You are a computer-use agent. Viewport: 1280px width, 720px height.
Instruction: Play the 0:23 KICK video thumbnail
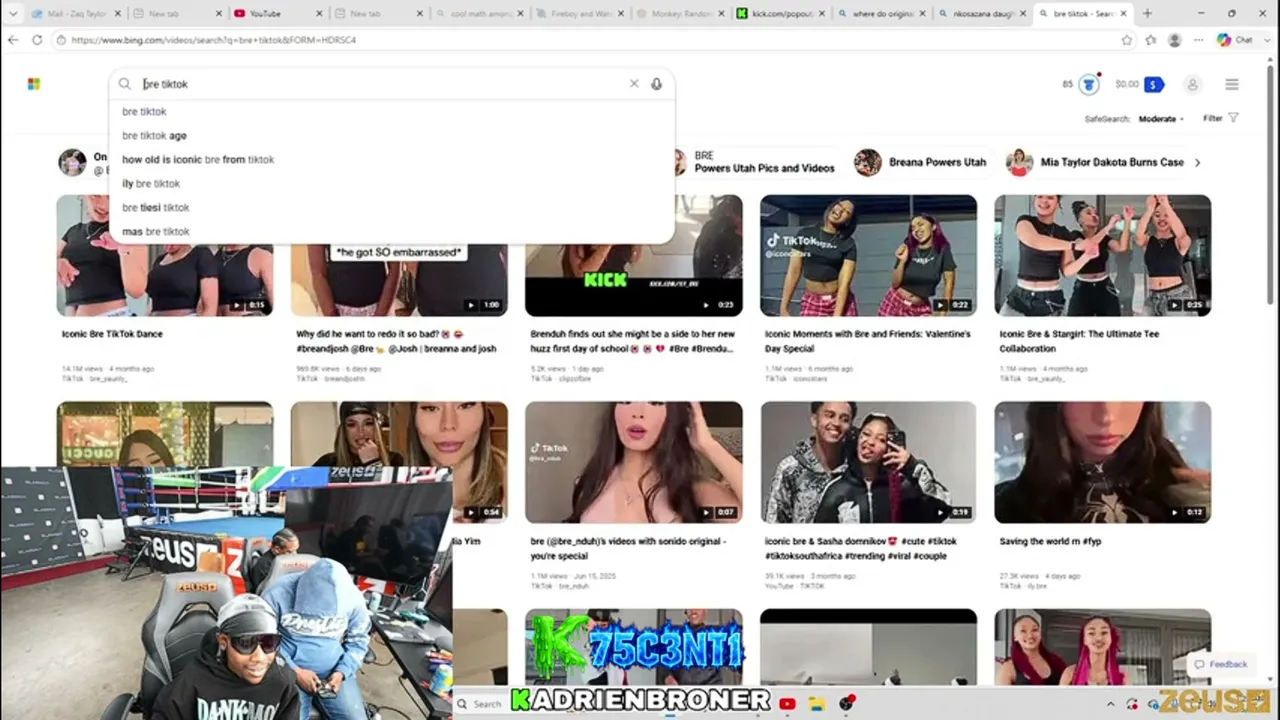point(634,281)
